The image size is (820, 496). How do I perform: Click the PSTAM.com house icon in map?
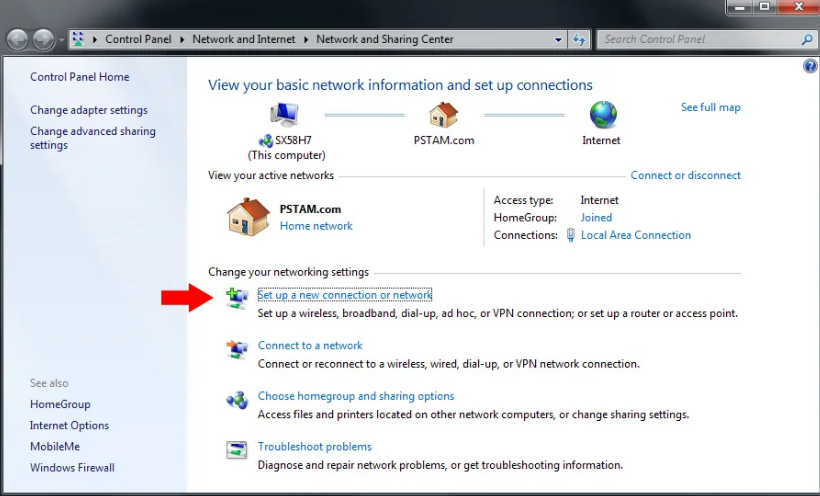(443, 115)
